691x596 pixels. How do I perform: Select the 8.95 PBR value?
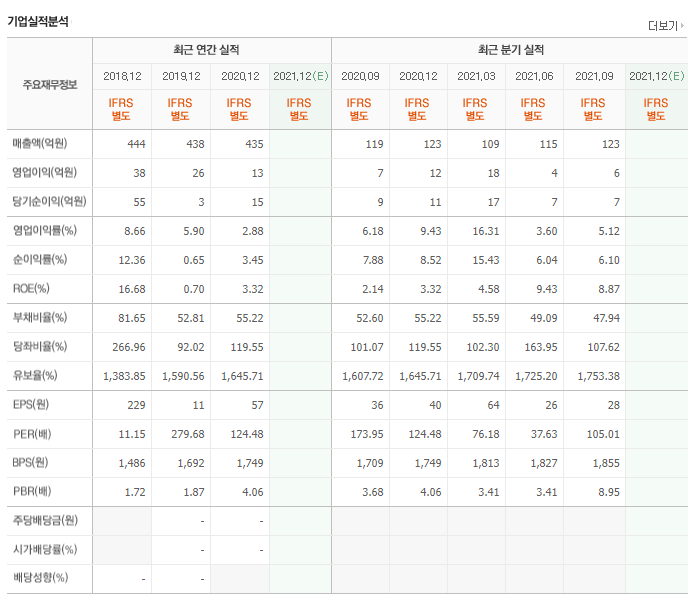609,492
